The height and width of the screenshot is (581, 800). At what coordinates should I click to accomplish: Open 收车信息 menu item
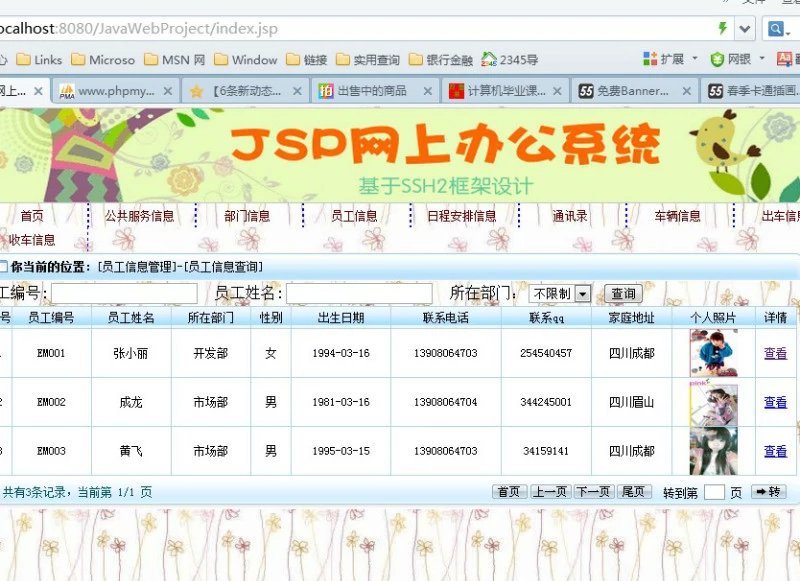(x=32, y=240)
